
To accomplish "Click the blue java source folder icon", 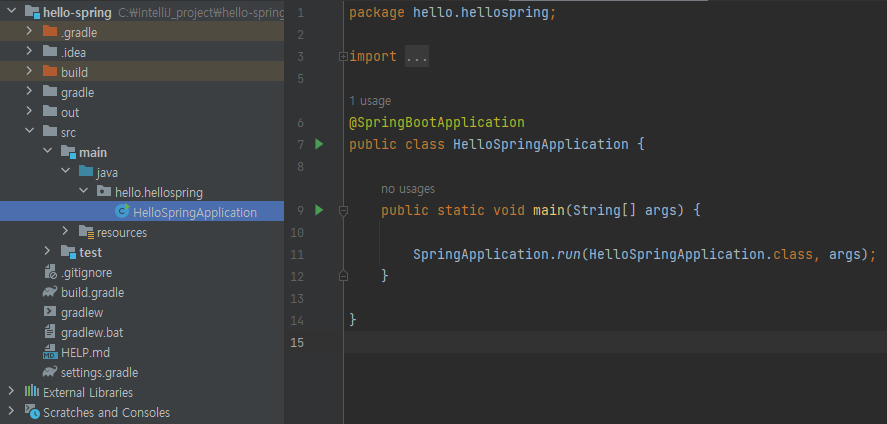I will point(86,172).
